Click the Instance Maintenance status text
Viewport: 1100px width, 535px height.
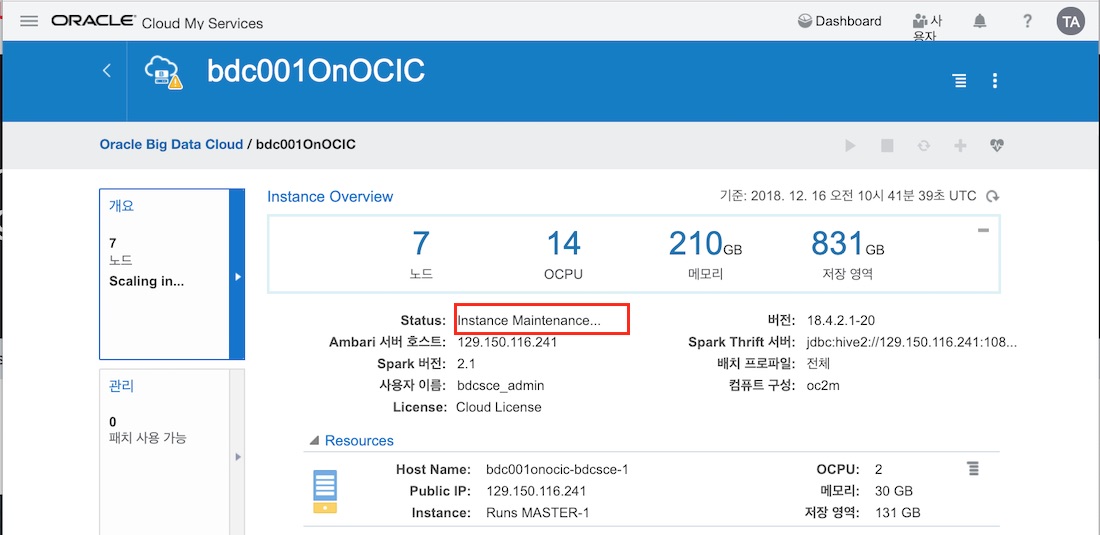(x=529, y=320)
